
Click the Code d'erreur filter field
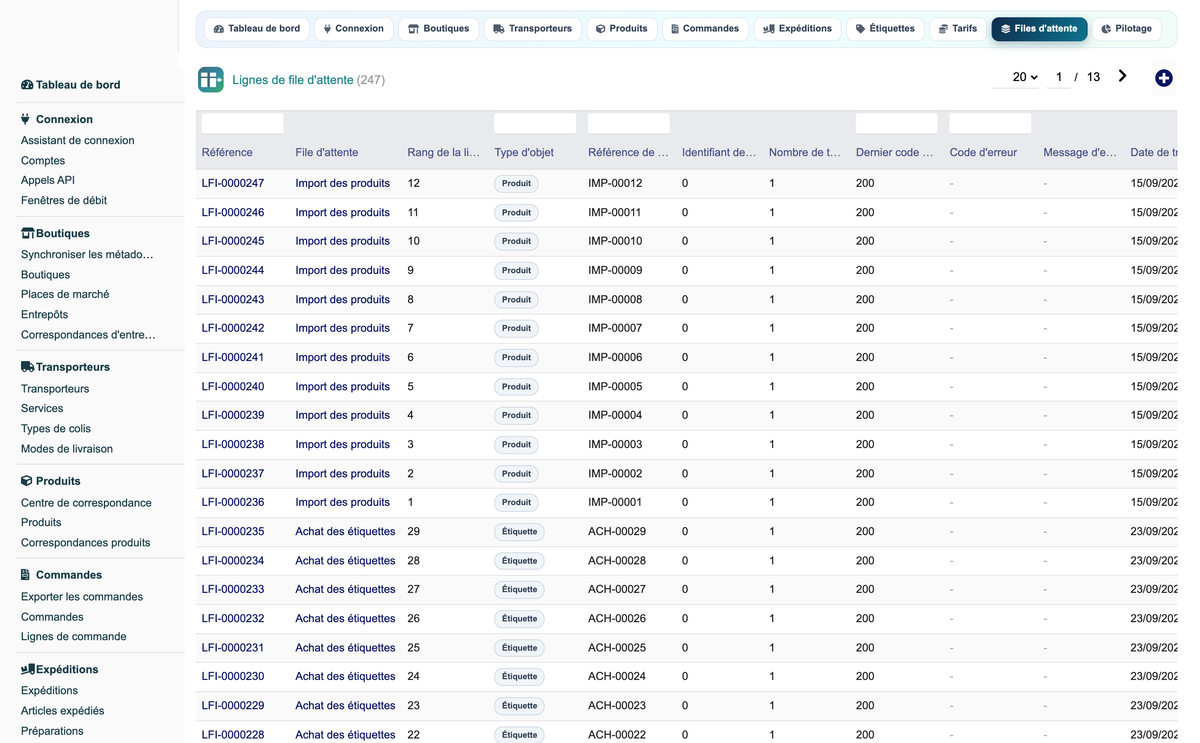pos(990,123)
